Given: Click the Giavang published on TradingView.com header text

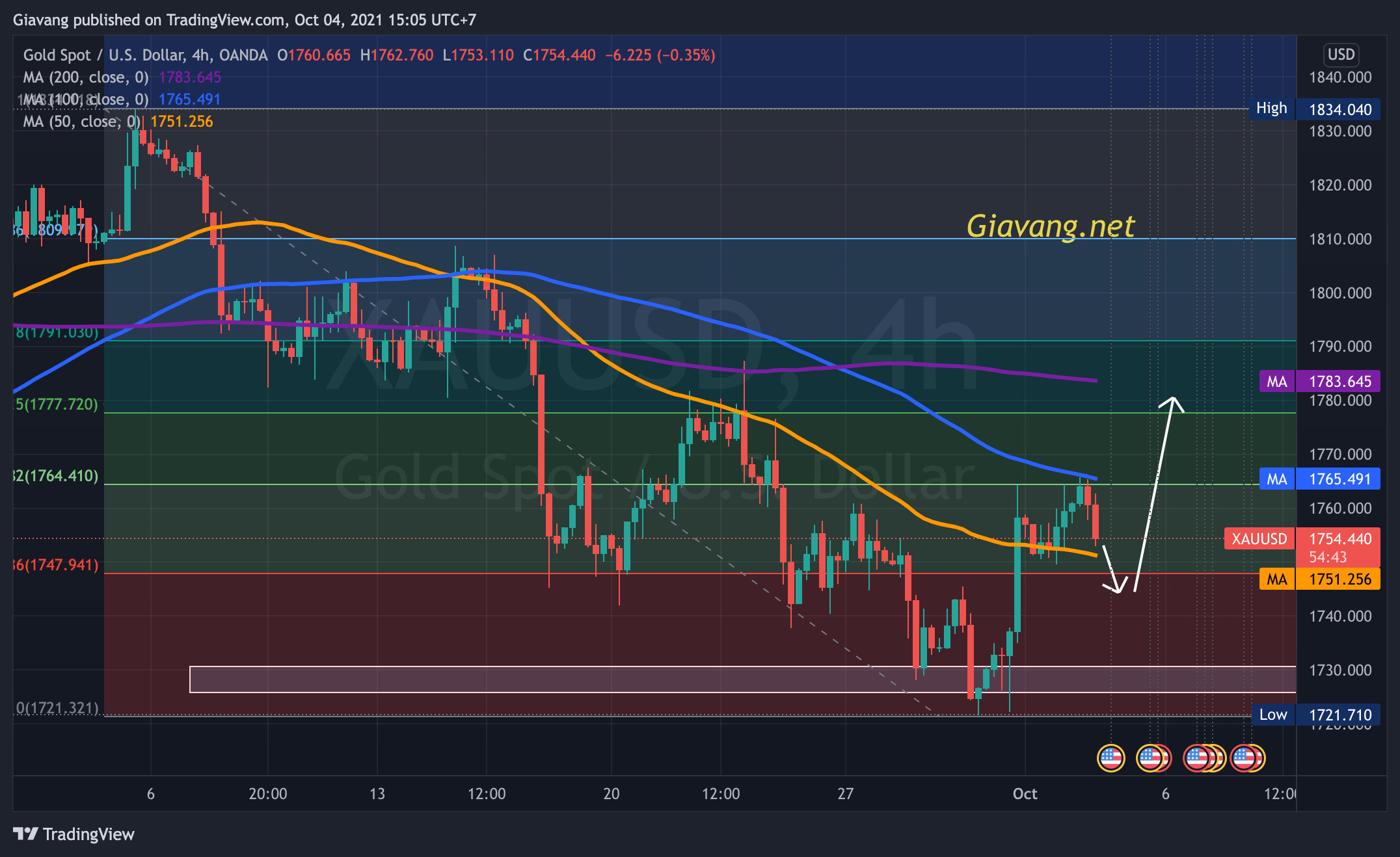Looking at the screenshot, I should tap(245, 20).
